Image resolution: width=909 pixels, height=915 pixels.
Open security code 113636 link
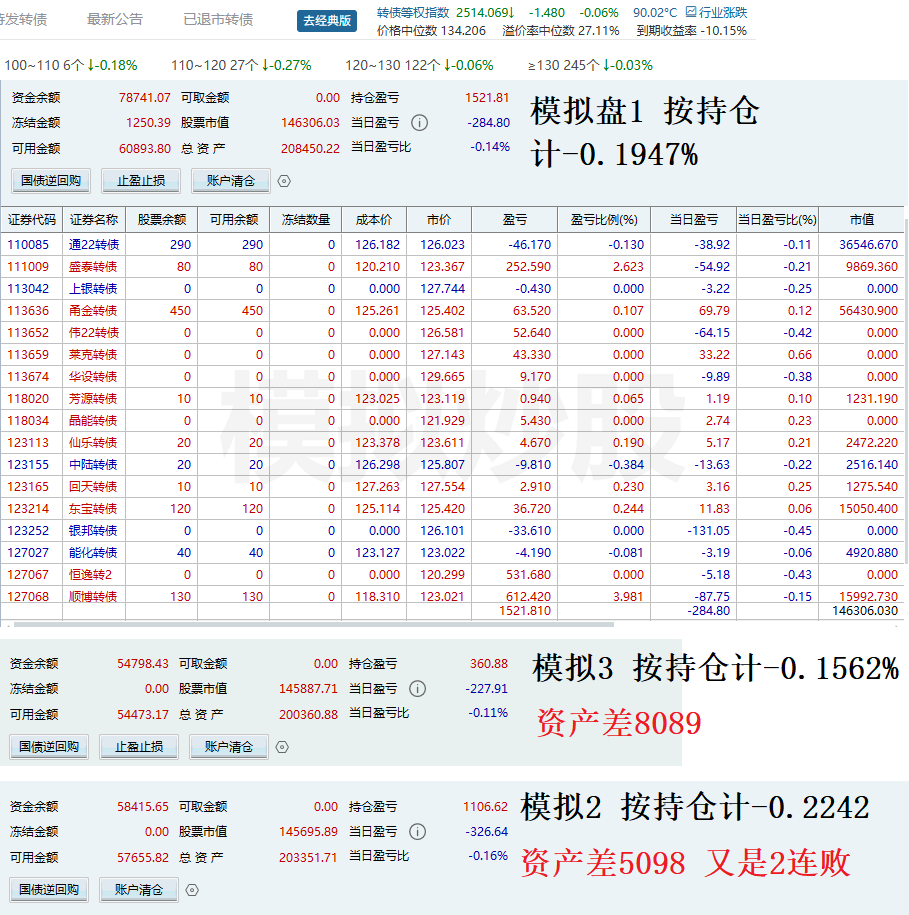coord(28,311)
